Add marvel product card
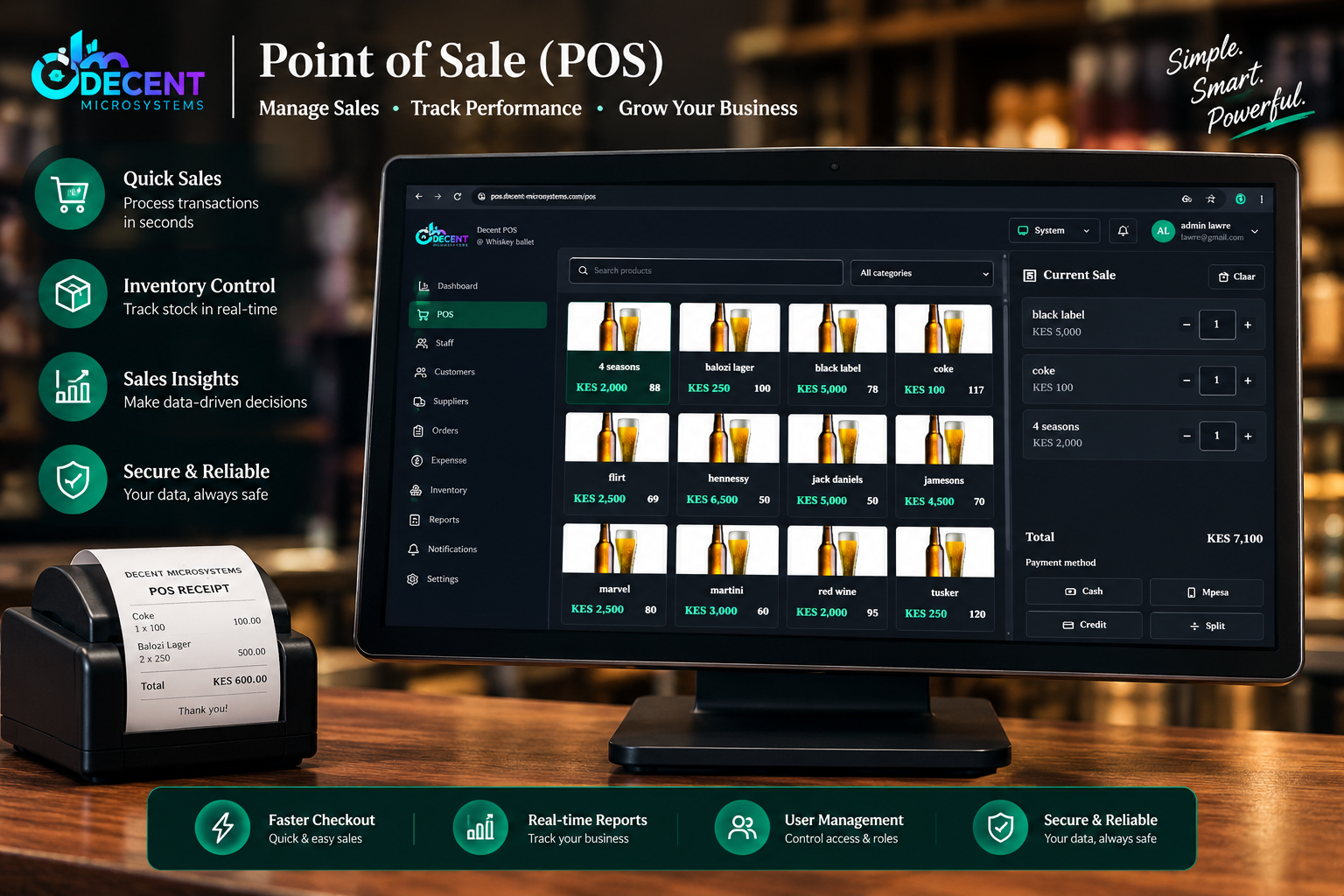The image size is (1344, 896). (615, 575)
